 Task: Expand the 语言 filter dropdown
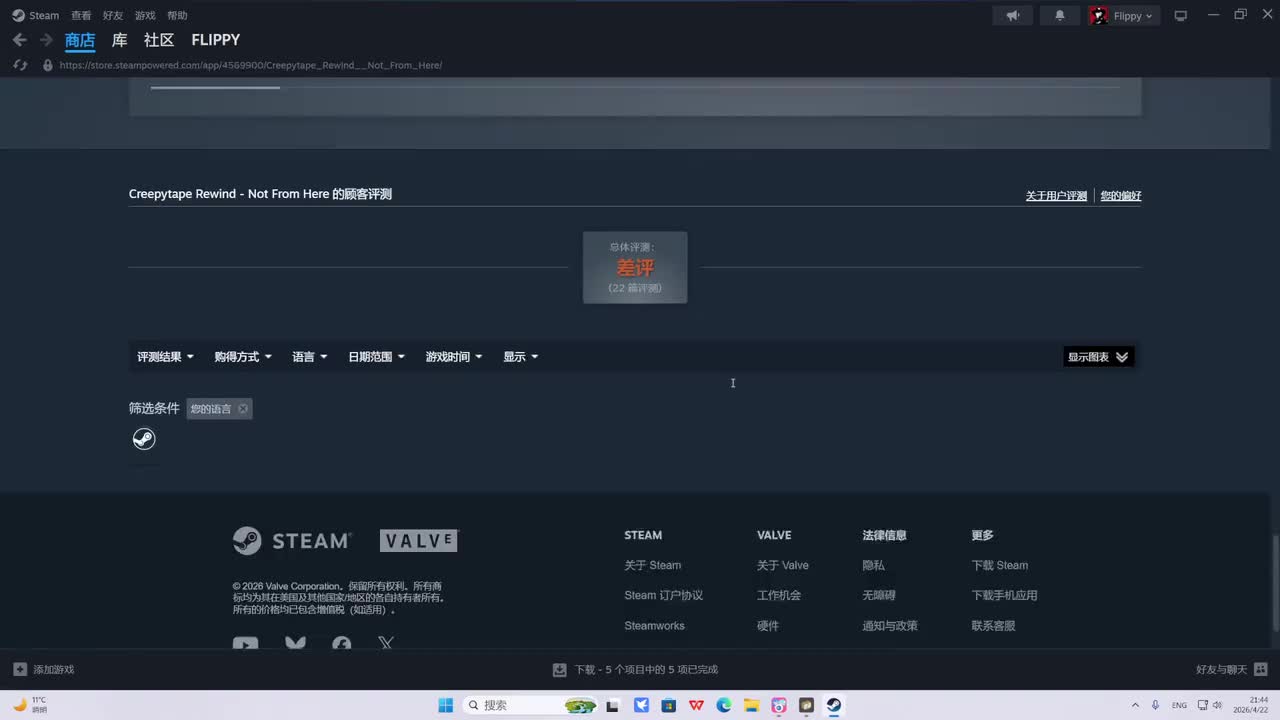[x=310, y=357]
